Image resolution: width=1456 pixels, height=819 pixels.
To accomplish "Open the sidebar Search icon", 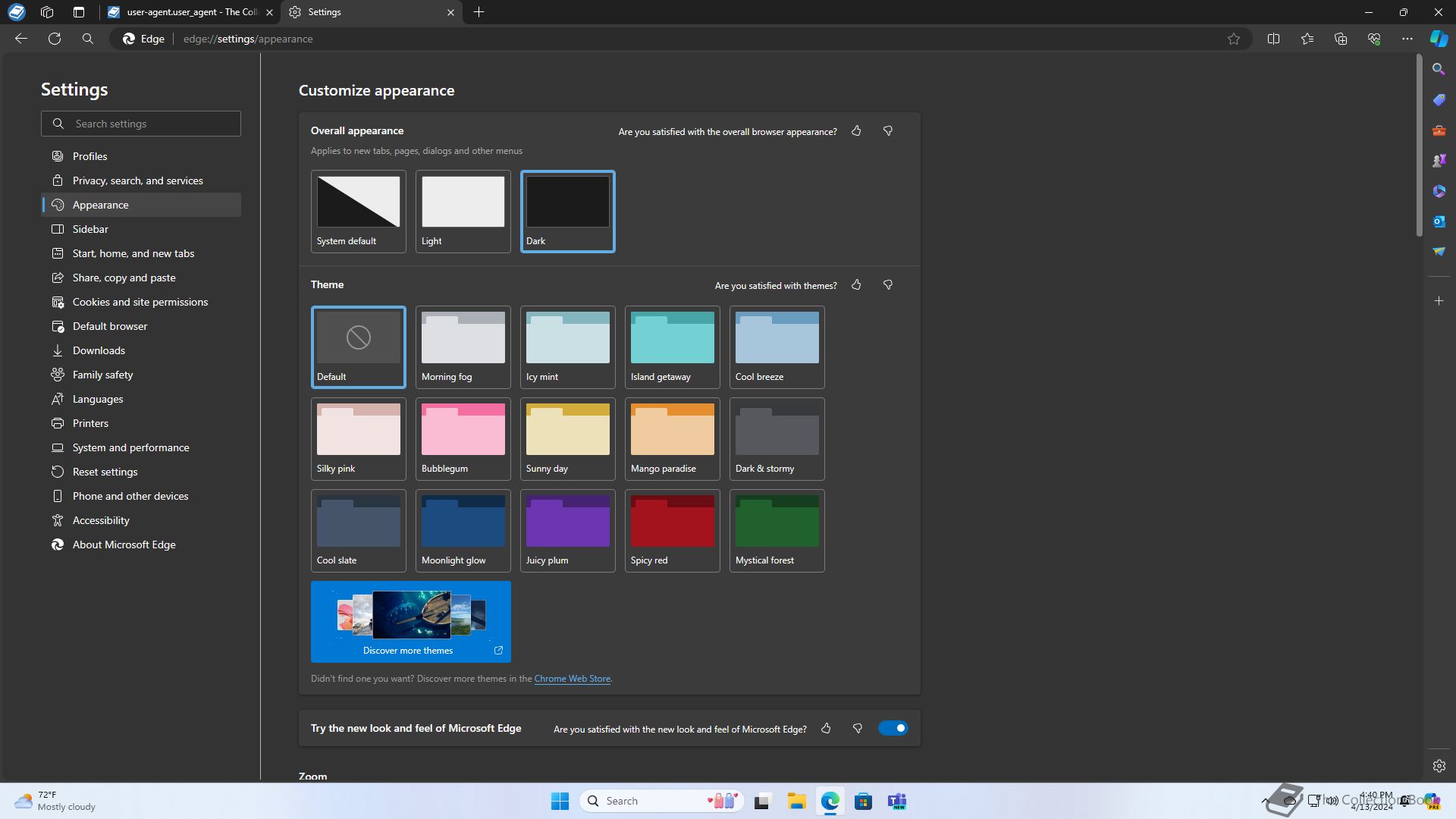I will [x=1439, y=69].
